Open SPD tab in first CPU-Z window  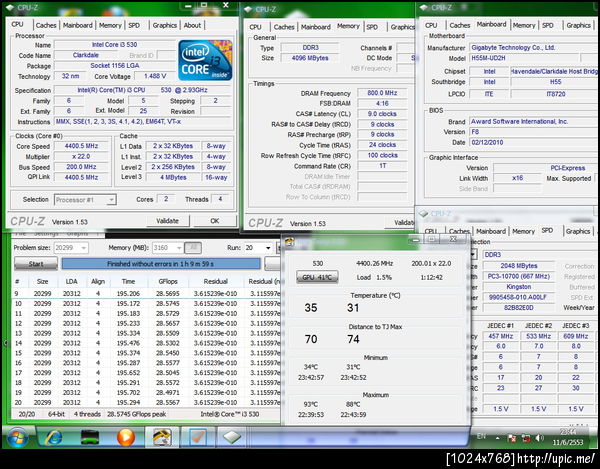[x=134, y=25]
